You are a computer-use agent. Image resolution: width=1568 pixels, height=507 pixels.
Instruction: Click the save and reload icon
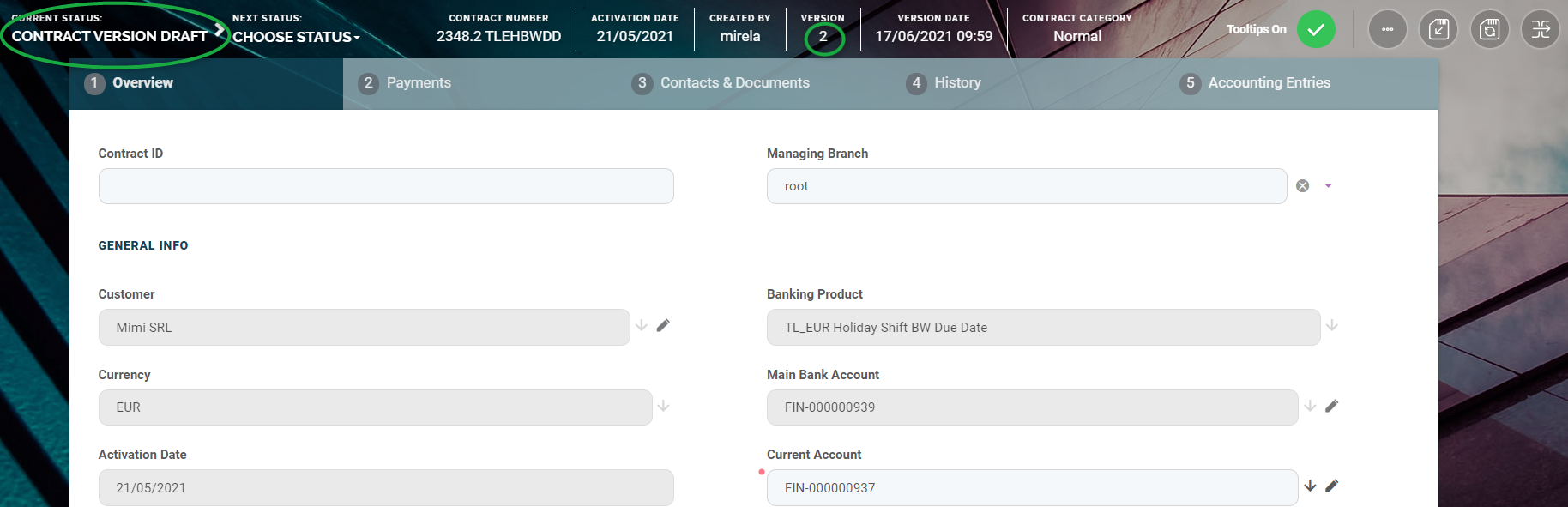tap(1490, 30)
